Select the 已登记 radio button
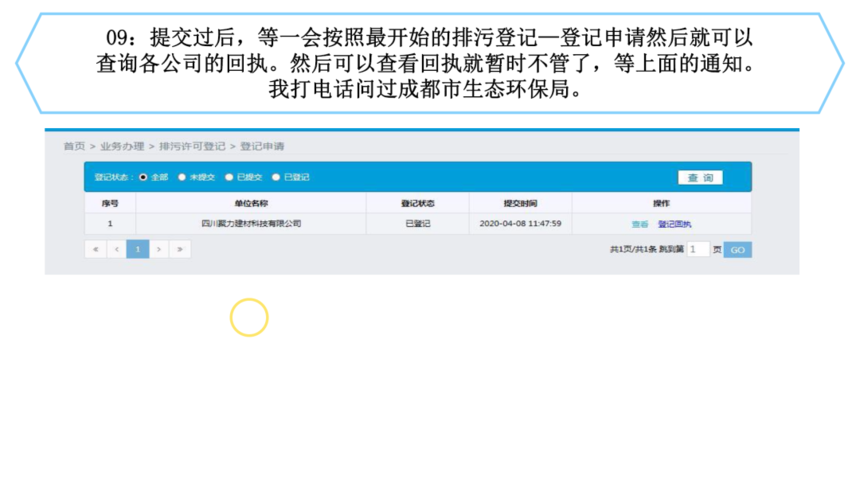Screen dimensions: 860x484 click(276, 177)
